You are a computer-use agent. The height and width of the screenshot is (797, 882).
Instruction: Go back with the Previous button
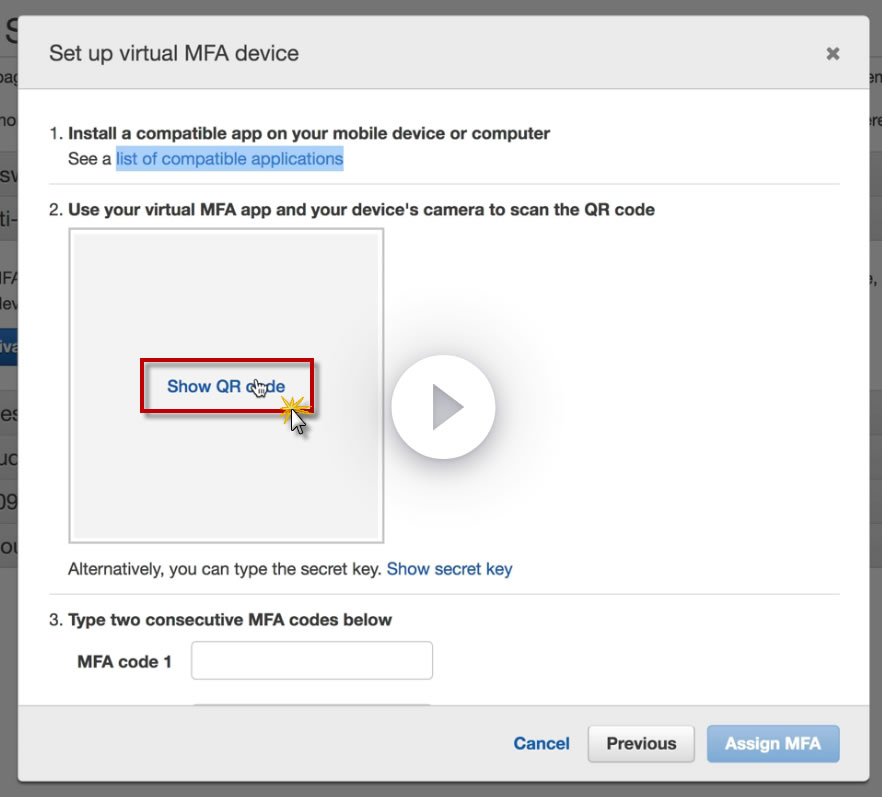(641, 743)
